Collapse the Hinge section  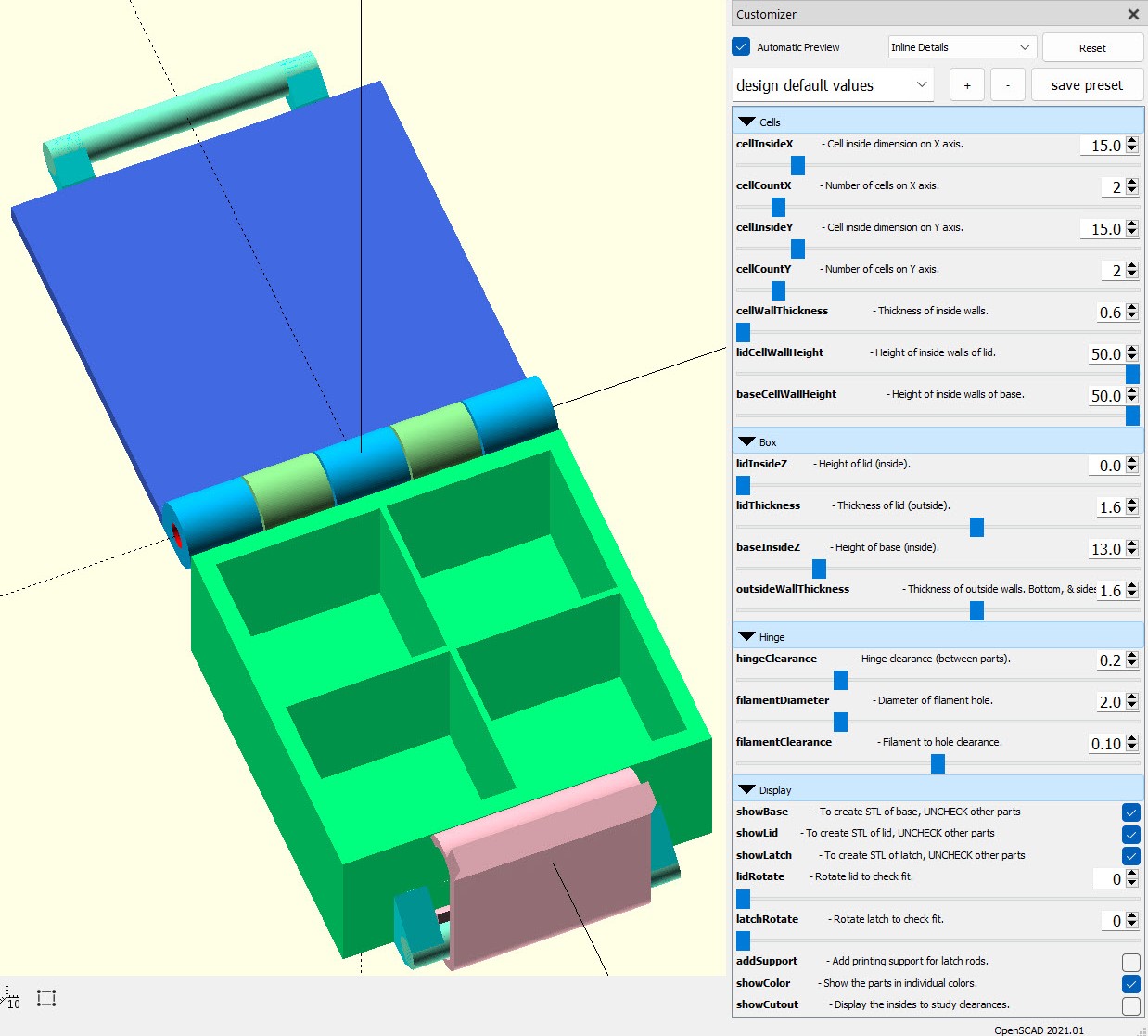747,636
